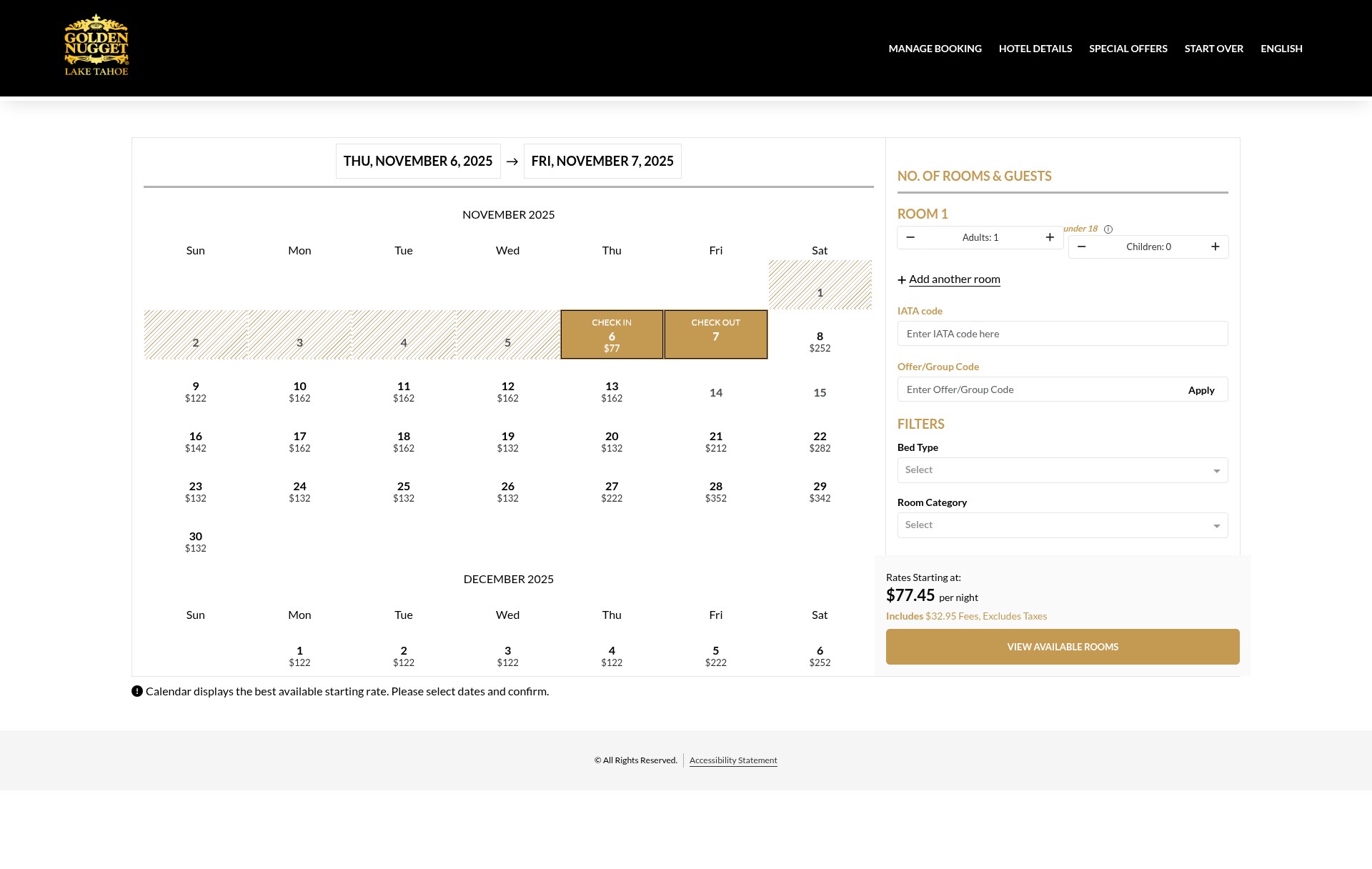Select the check-in cell November 6 at $77
Viewport: 1372px width, 869px height.
coord(612,334)
